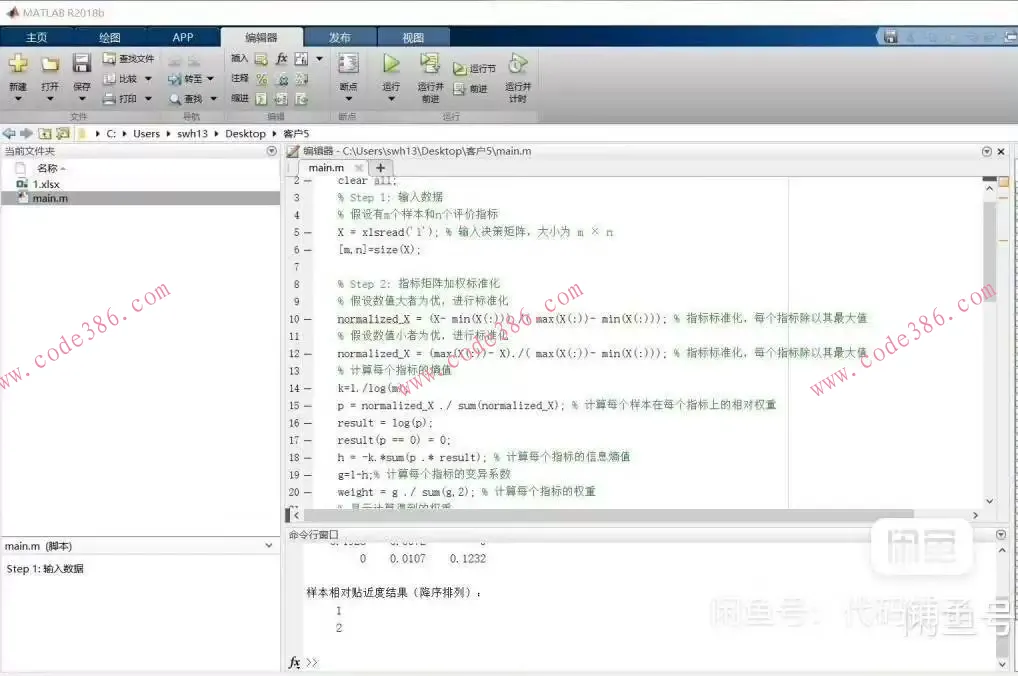Screen dimensions: 1018x676
Task: Click the + new document tab button
Action: pos(380,168)
